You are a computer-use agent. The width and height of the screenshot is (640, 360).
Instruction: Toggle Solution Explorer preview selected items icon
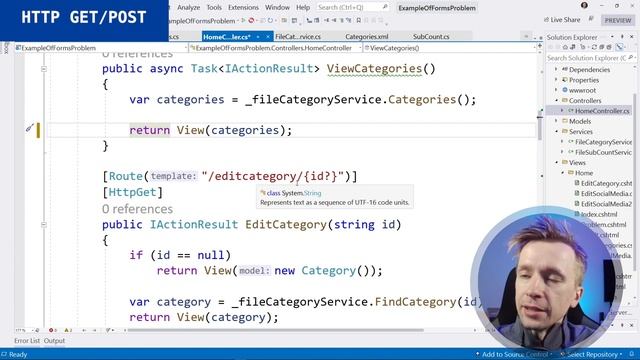620,47
